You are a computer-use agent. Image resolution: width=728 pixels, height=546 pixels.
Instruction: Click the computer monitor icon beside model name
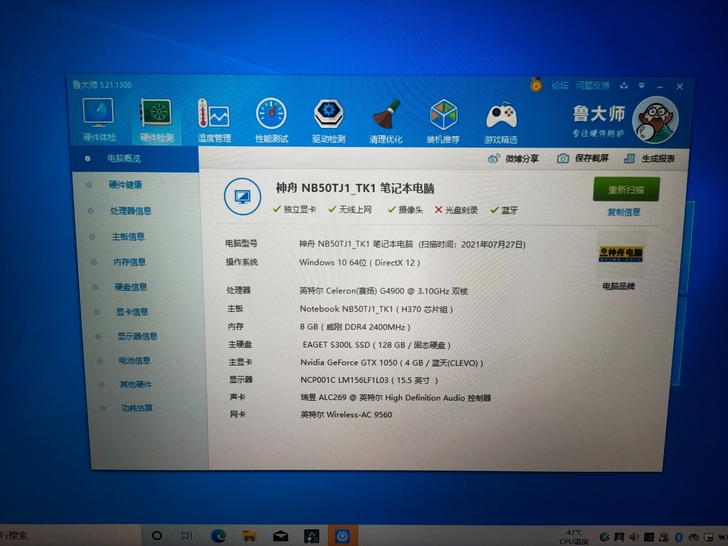click(x=242, y=196)
